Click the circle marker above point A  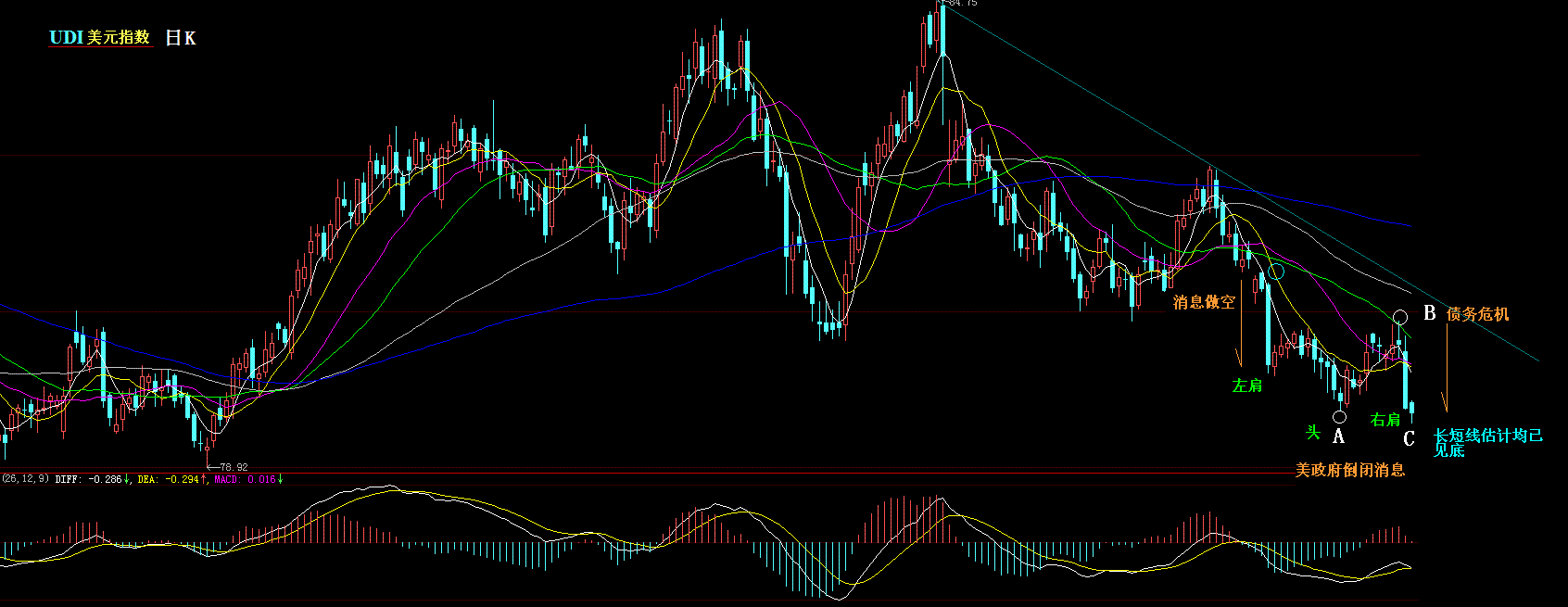1339,416
